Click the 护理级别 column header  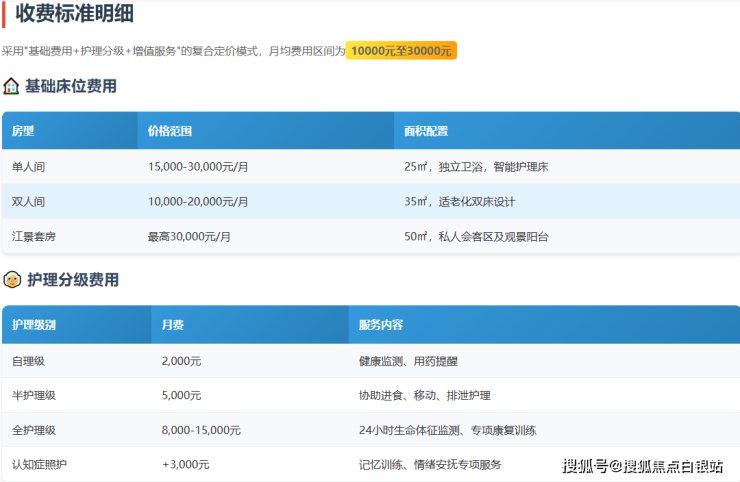34,325
